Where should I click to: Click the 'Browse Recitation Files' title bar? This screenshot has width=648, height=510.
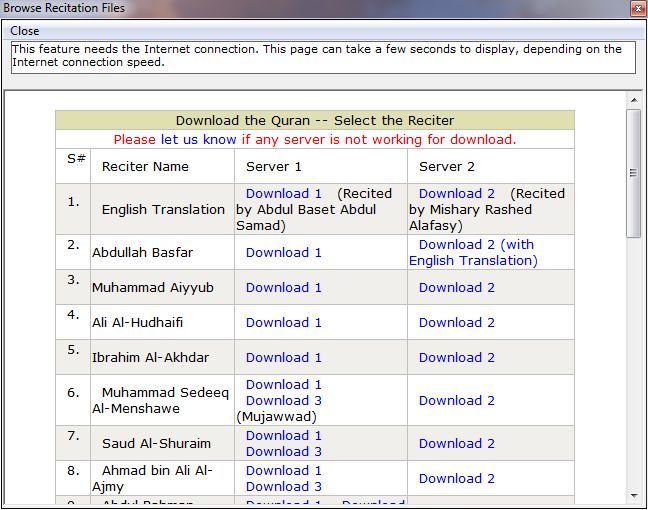click(315, 8)
